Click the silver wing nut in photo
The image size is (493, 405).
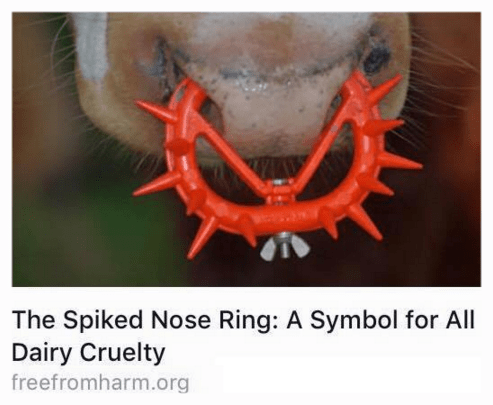285,249
